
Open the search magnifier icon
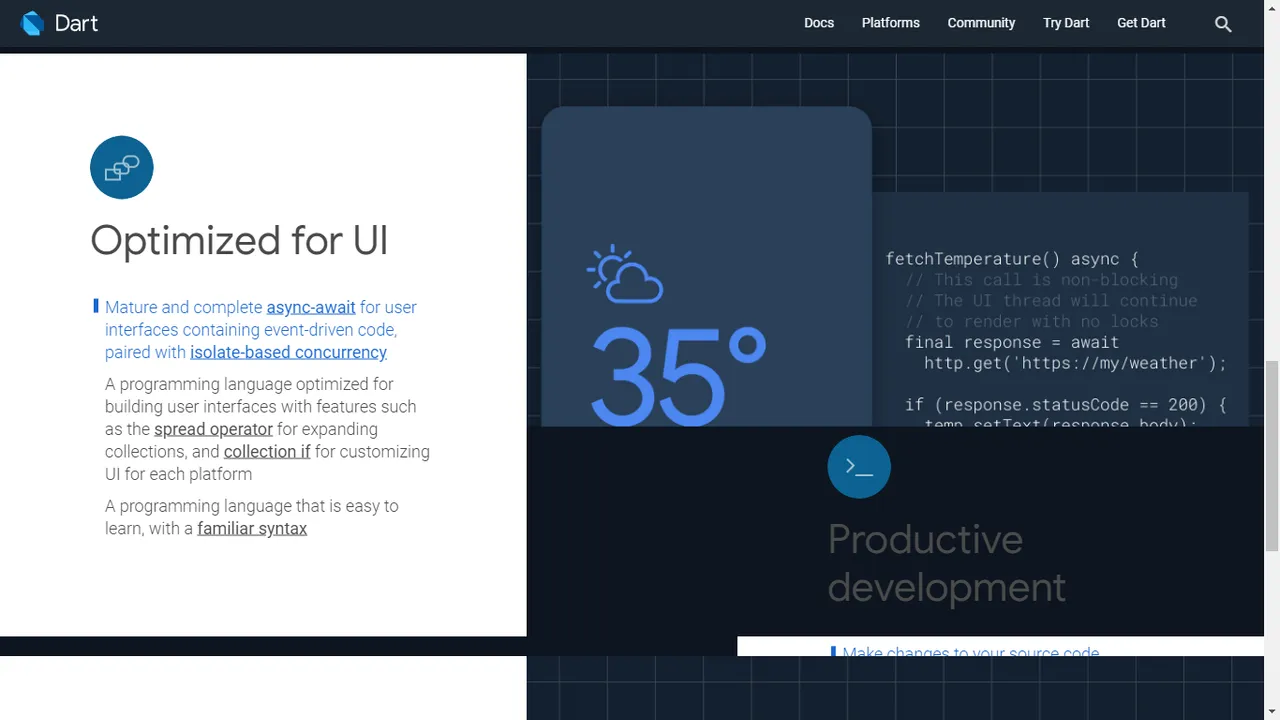1223,24
